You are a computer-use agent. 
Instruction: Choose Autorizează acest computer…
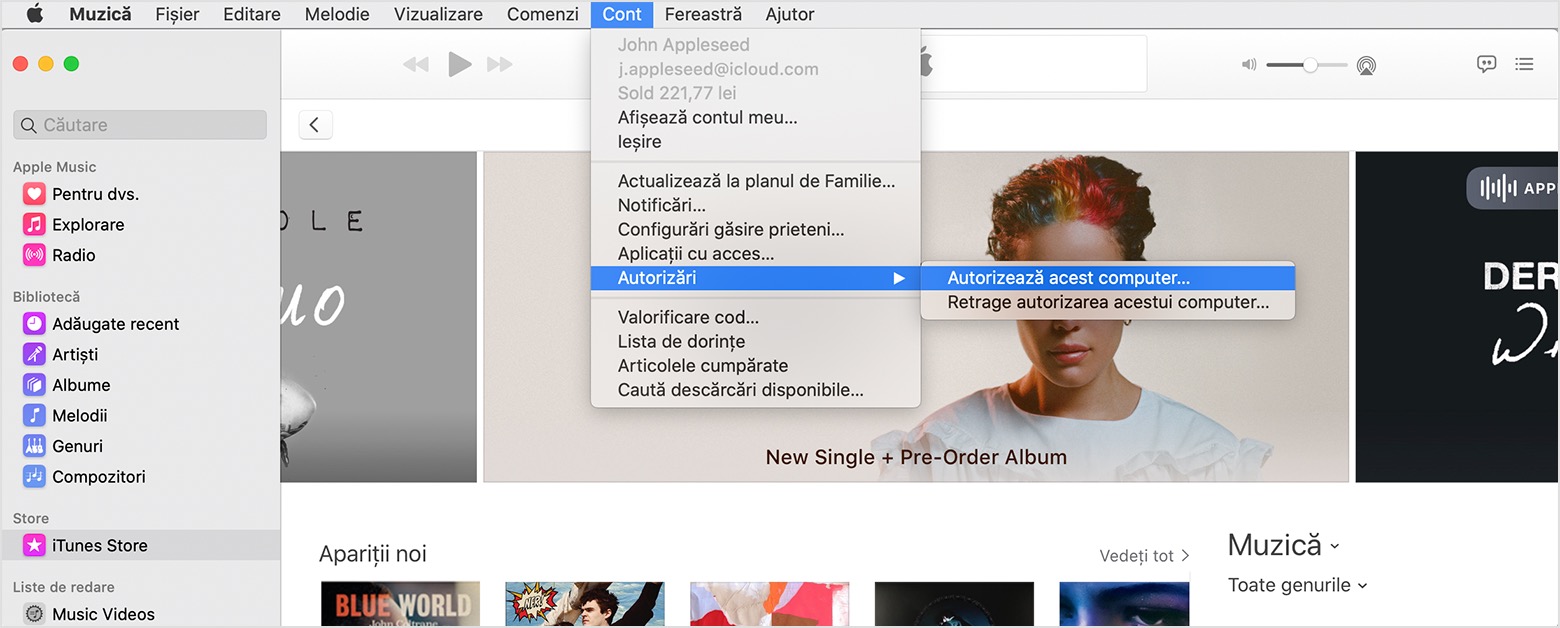[x=1068, y=278]
